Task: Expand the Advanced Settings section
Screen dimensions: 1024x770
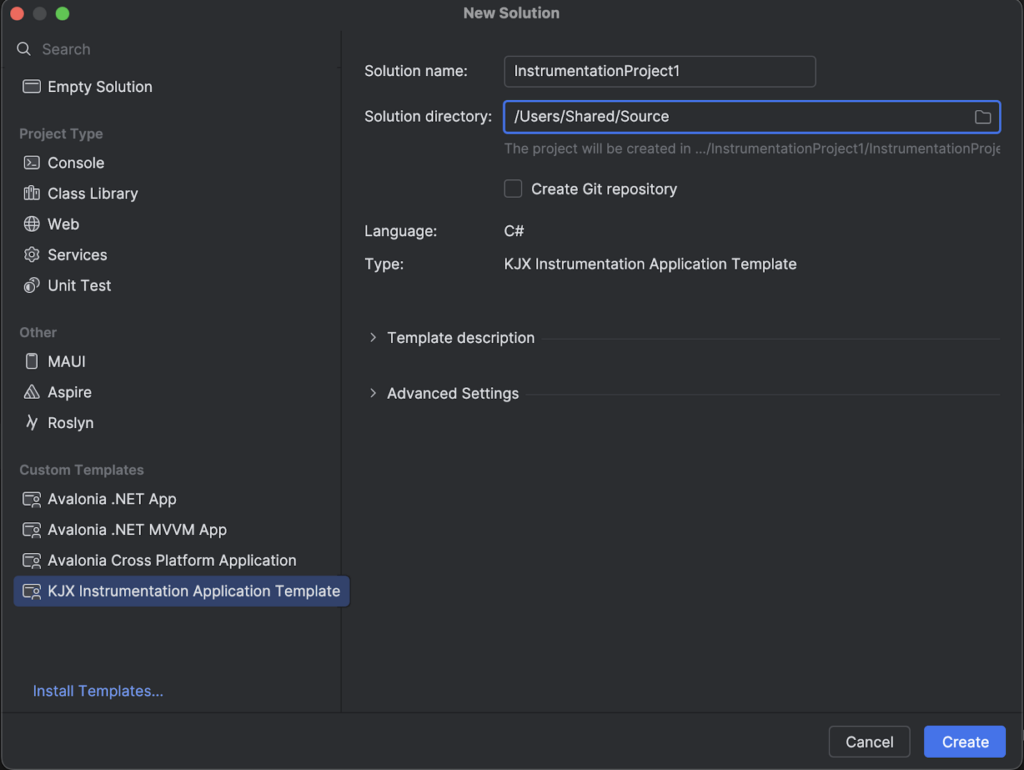Action: pos(373,394)
